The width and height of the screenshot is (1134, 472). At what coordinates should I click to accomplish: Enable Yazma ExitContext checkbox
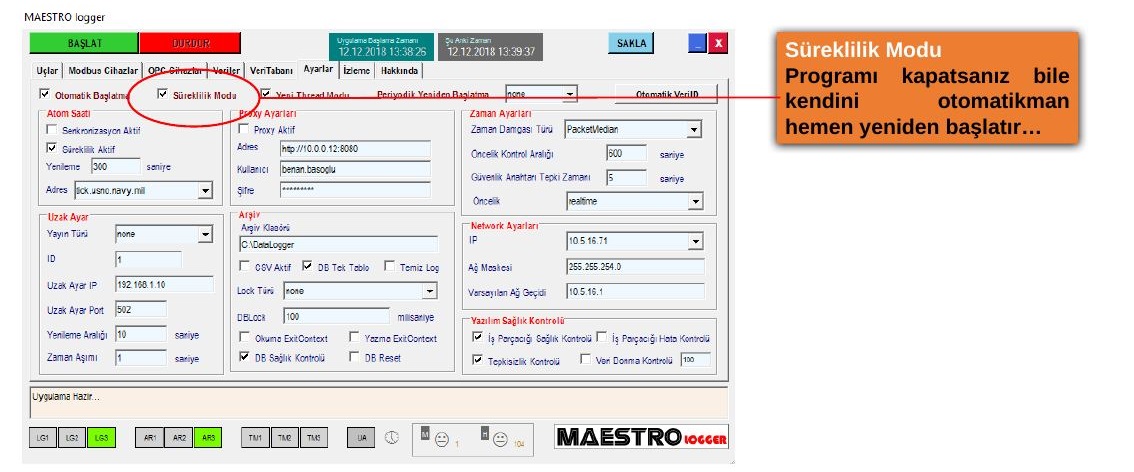(x=354, y=338)
